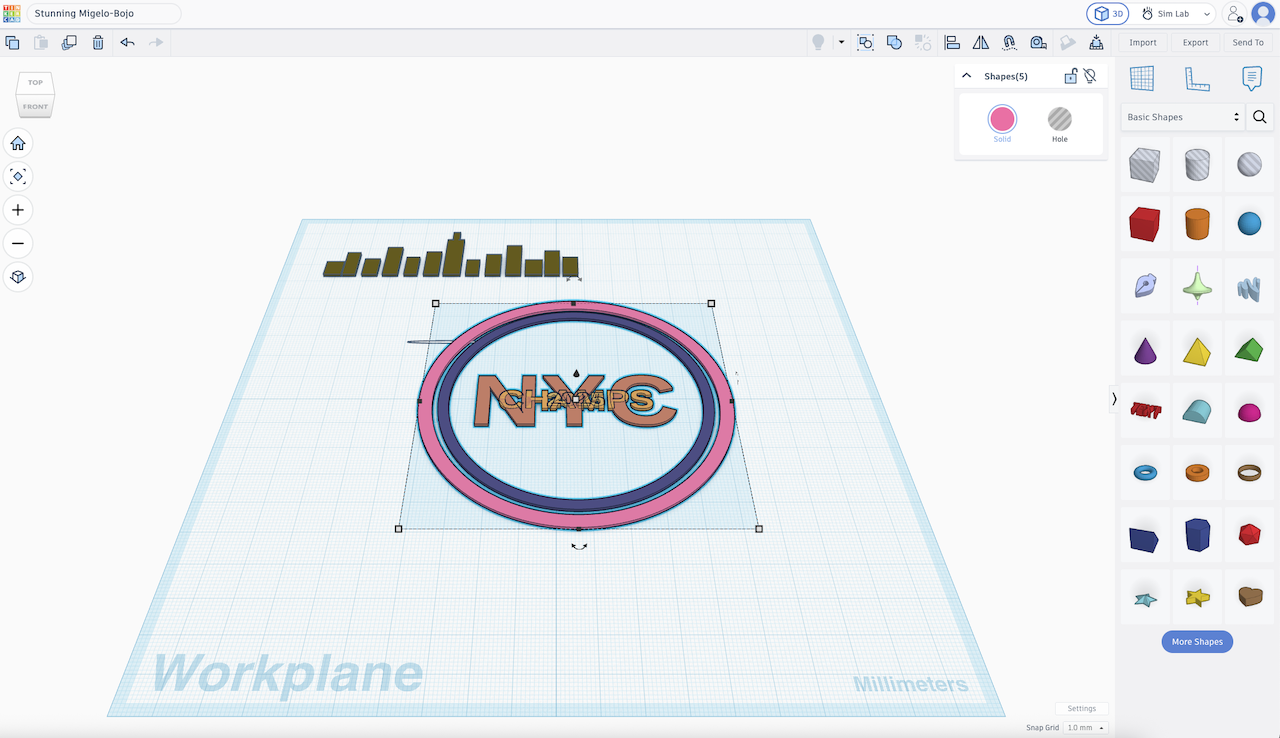Copy the selected shapes
The width and height of the screenshot is (1280, 738).
point(13,43)
